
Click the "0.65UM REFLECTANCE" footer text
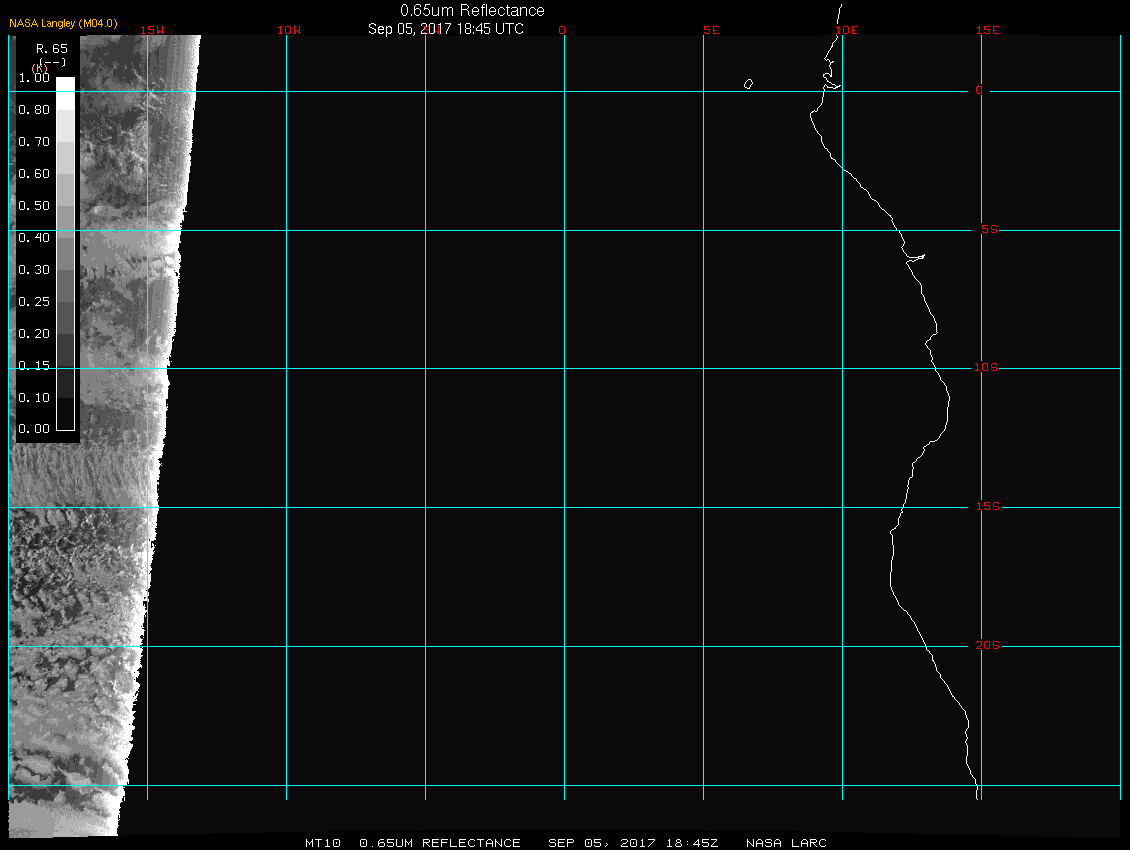440,842
